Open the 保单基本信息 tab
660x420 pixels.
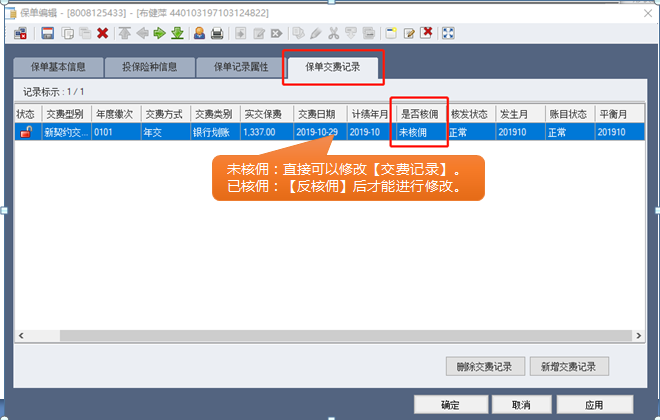[58, 68]
